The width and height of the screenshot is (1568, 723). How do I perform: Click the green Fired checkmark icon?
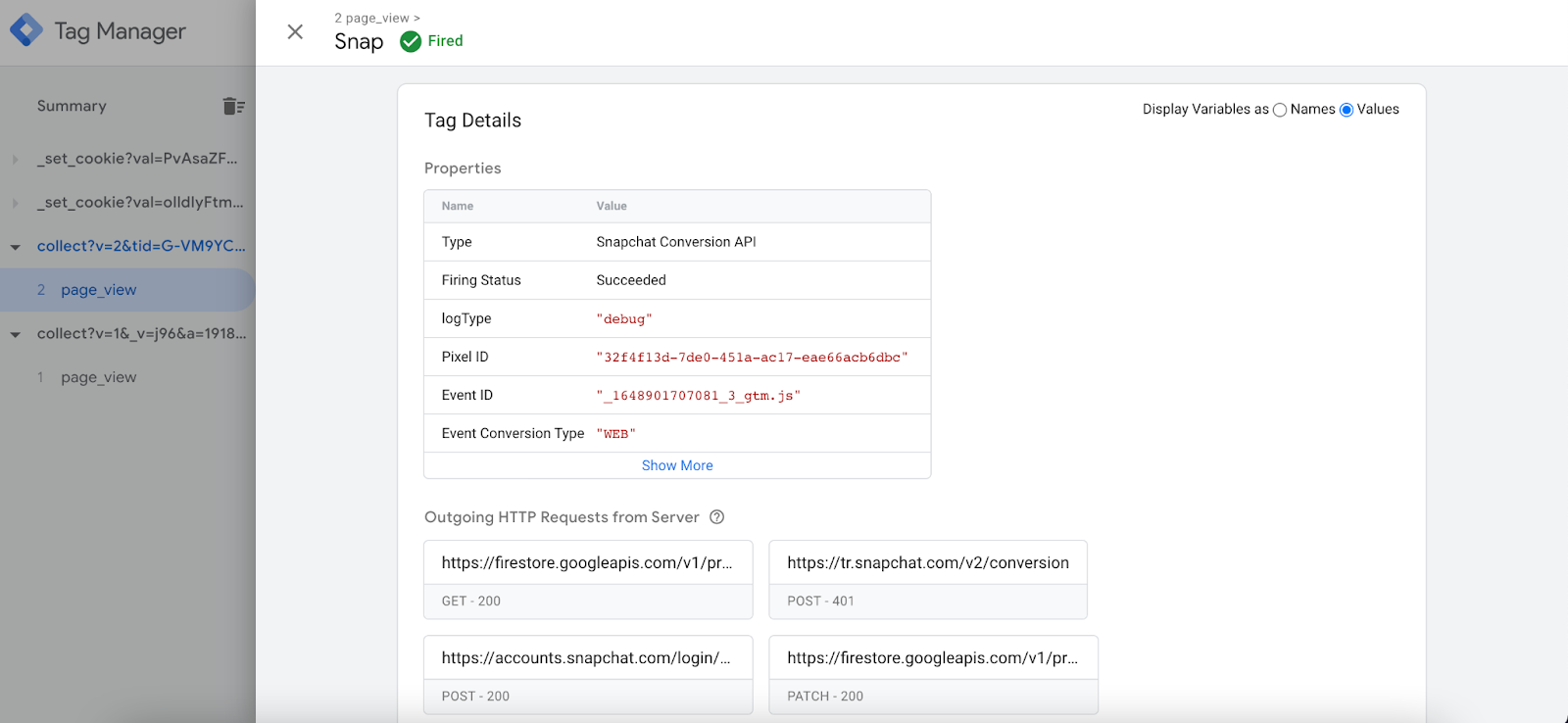pyautogui.click(x=411, y=41)
